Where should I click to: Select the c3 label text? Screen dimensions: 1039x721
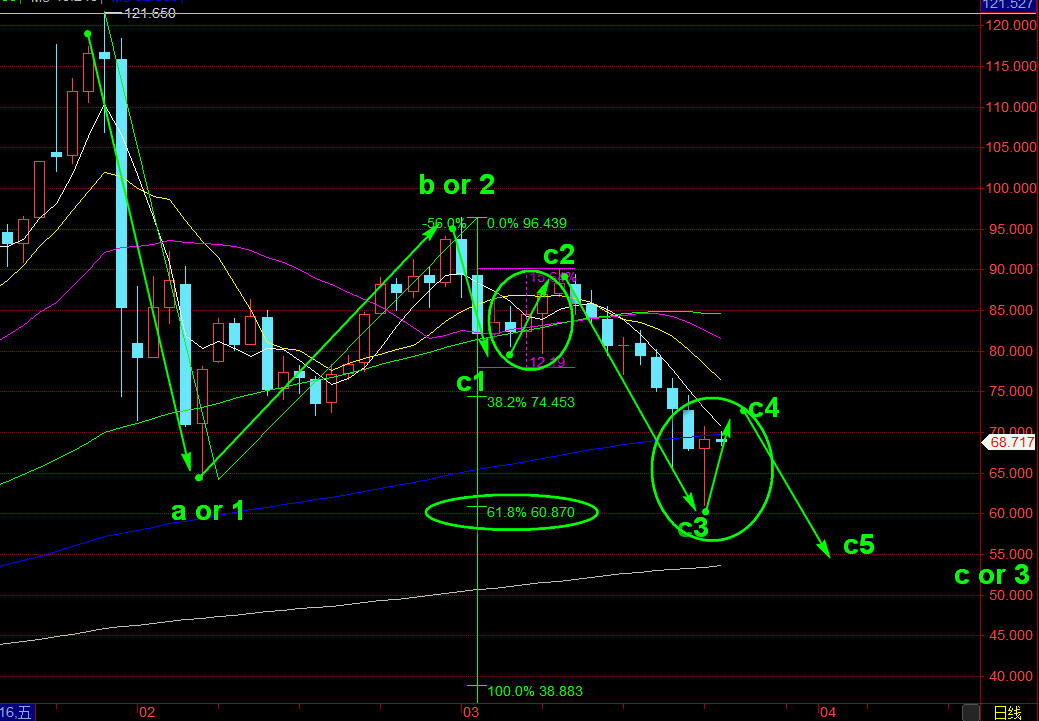(x=693, y=529)
